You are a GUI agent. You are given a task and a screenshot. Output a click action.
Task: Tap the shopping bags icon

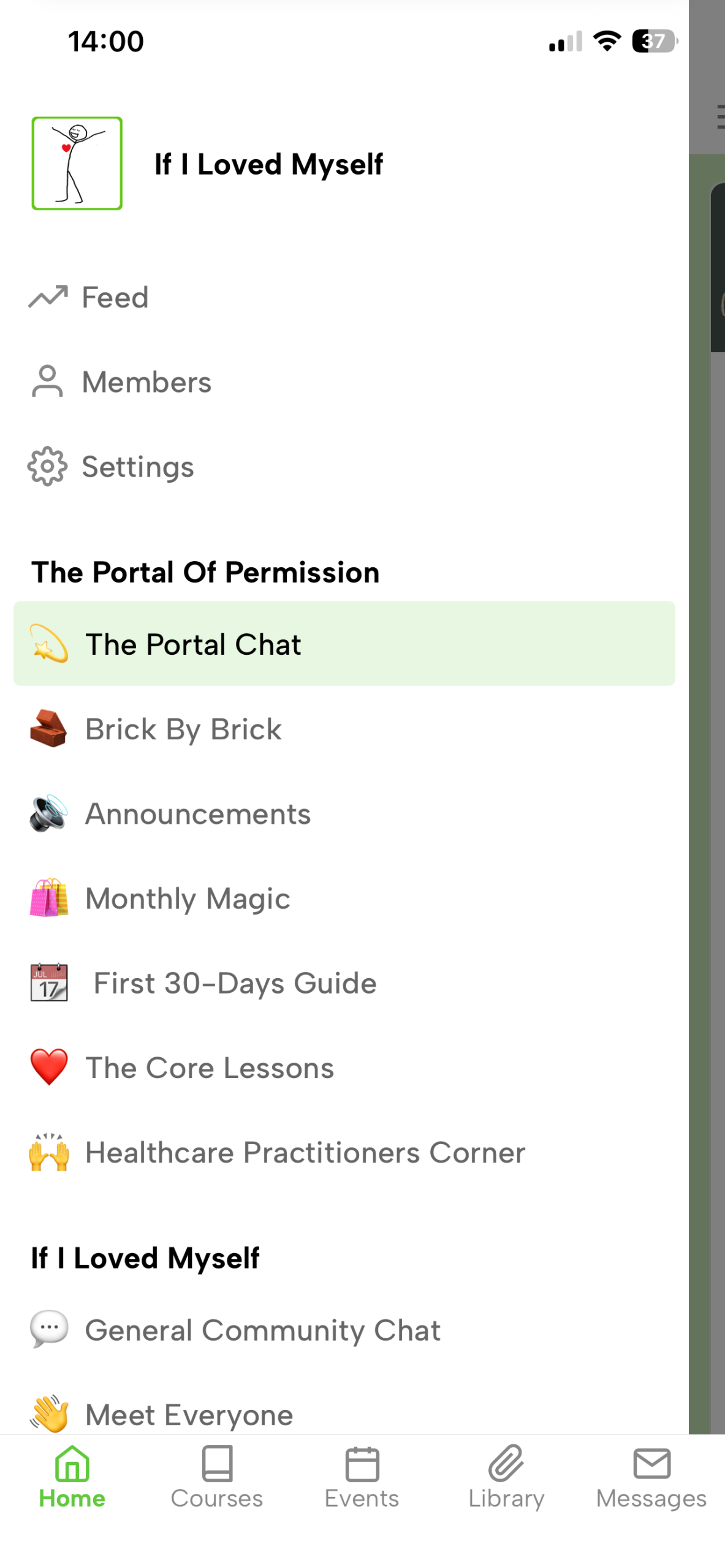48,898
